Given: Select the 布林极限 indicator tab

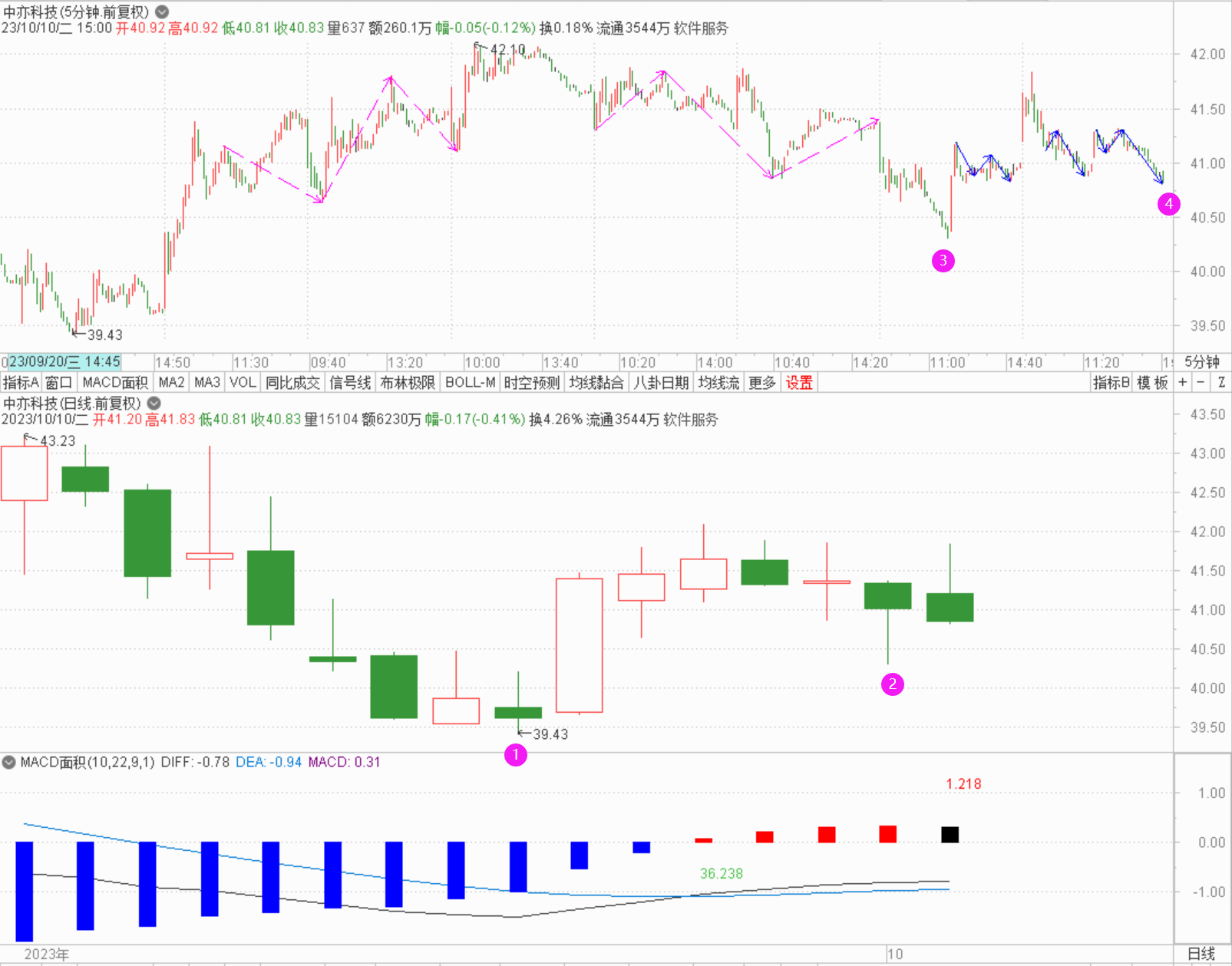Looking at the screenshot, I should click(x=408, y=382).
